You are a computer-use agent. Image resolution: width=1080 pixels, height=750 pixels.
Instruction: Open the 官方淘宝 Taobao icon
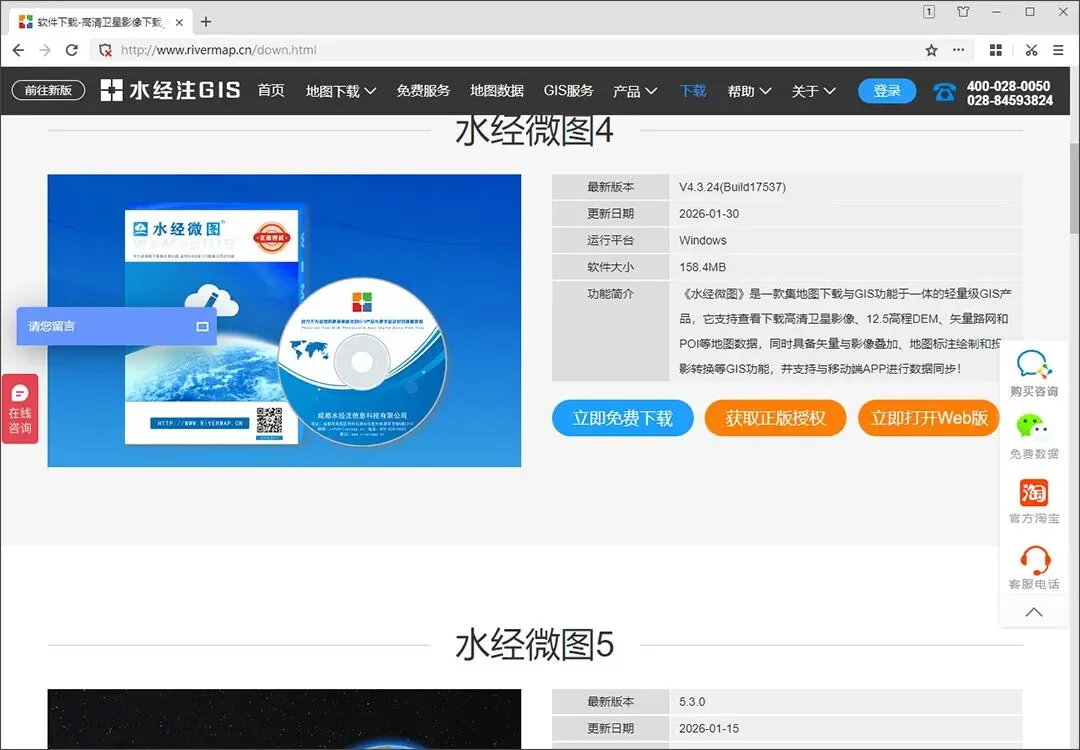coord(1034,493)
